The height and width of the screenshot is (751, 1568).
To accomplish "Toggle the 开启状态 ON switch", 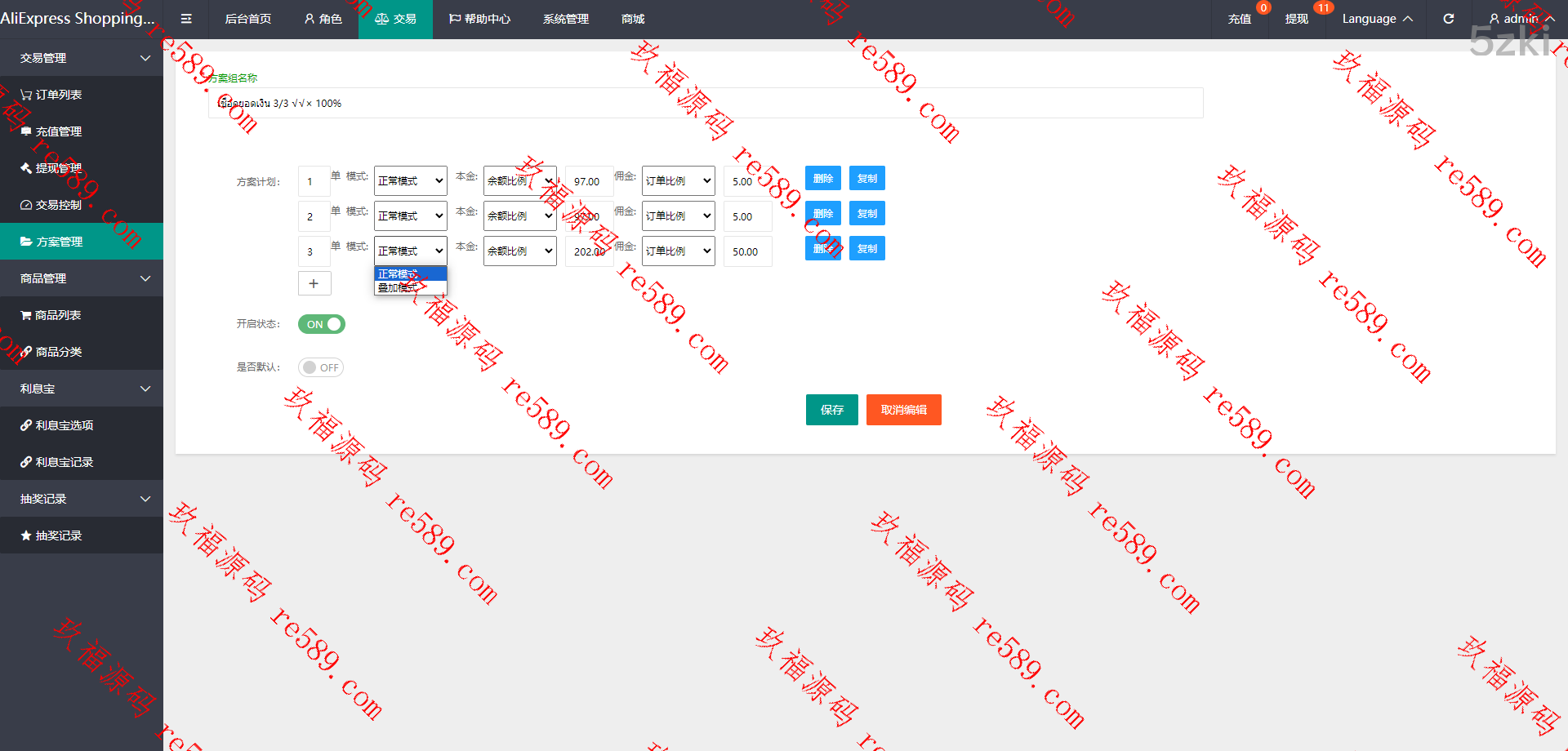I will click(x=321, y=324).
